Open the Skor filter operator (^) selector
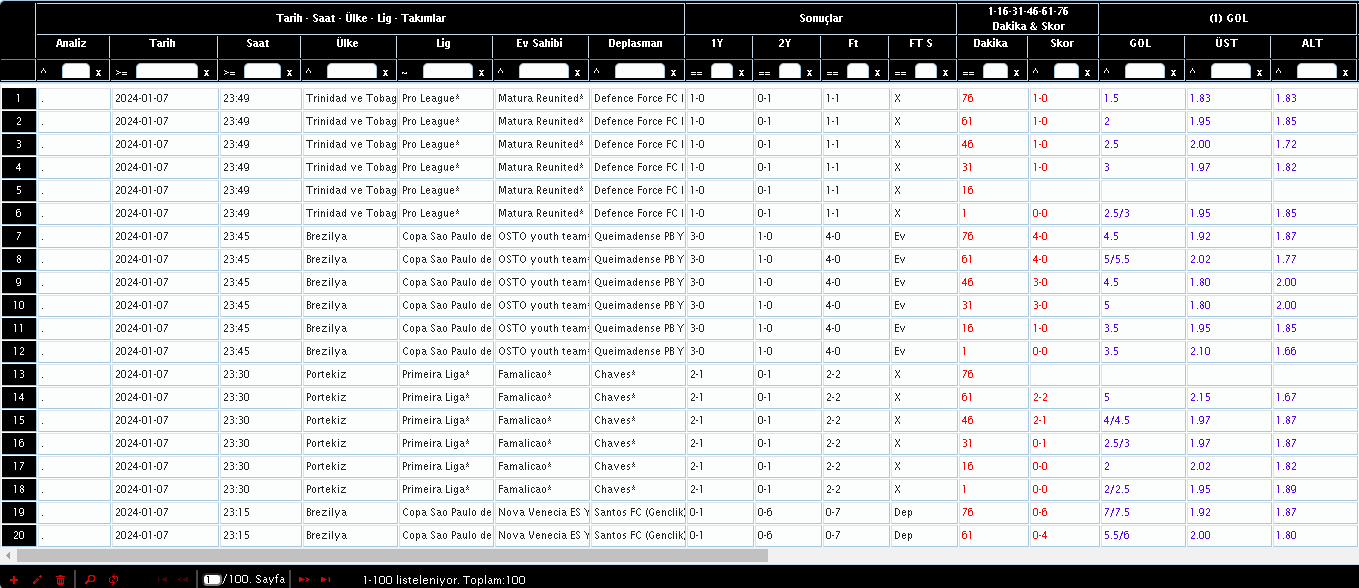 [1036, 72]
